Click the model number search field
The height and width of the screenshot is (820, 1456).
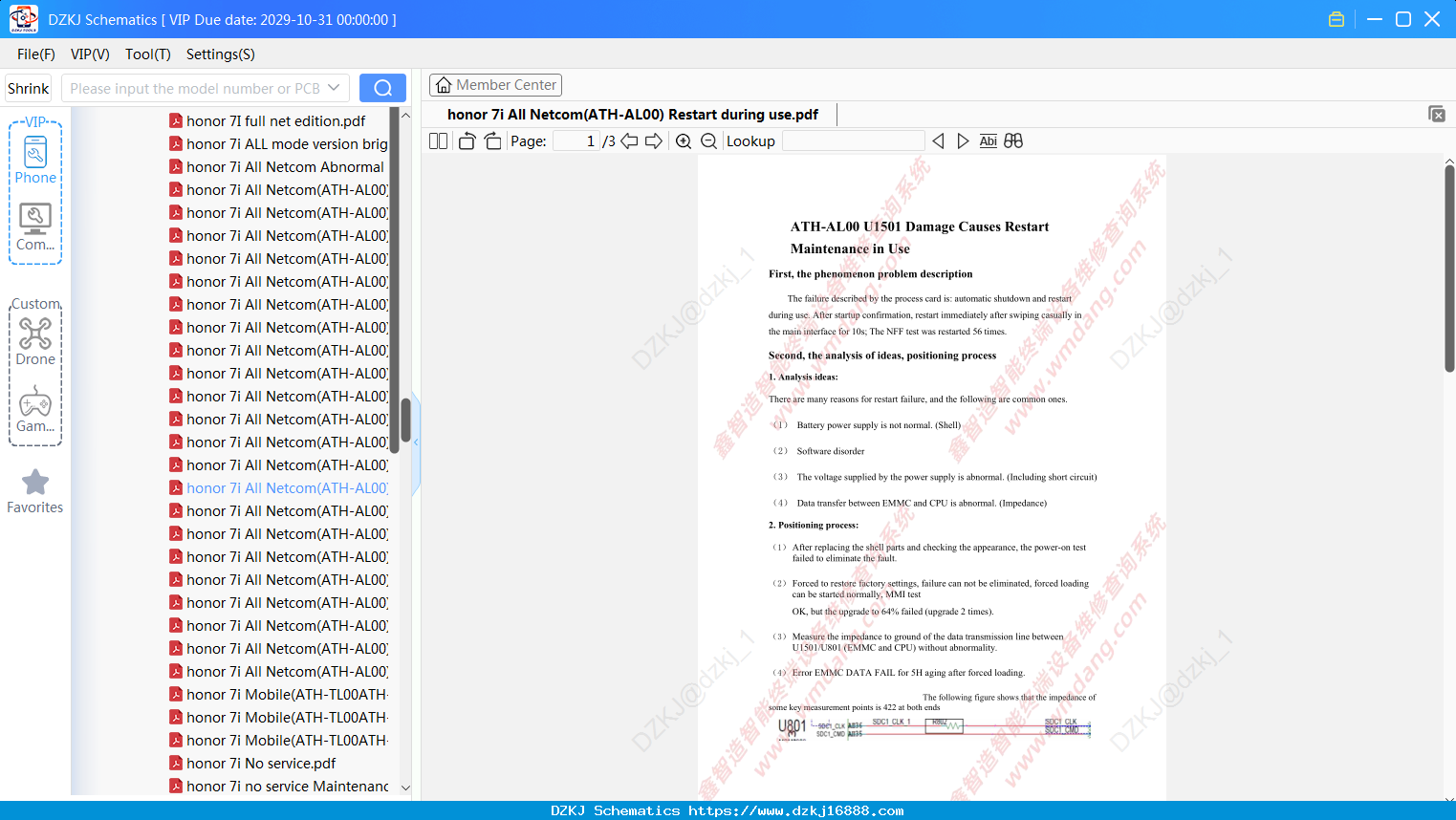coord(195,88)
